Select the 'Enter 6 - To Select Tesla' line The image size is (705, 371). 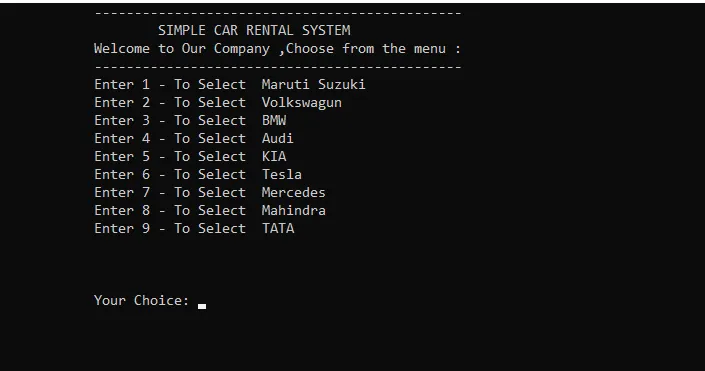click(x=198, y=174)
